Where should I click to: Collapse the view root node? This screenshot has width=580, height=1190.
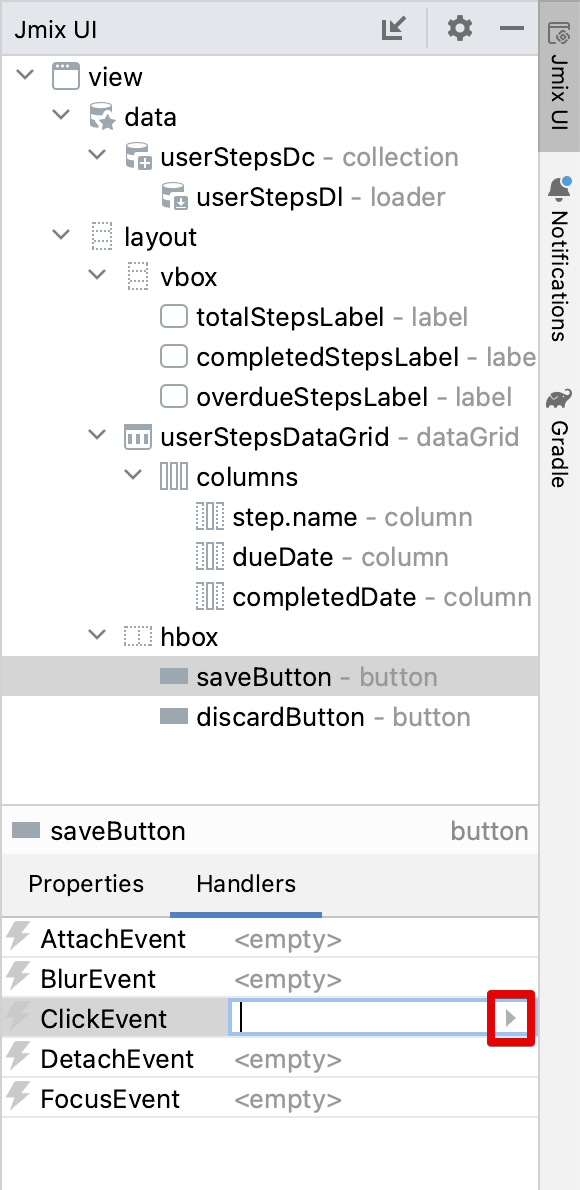point(26,76)
